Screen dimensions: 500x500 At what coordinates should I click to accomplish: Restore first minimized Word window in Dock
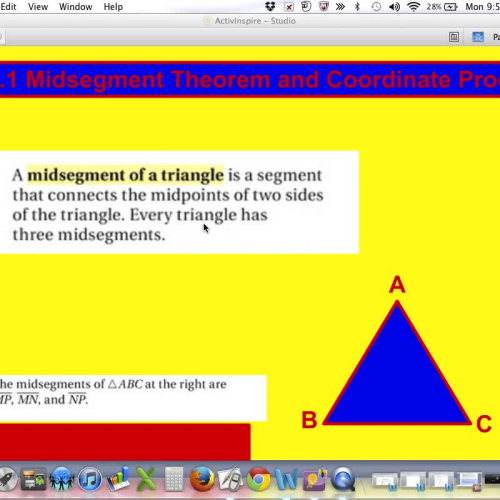click(x=384, y=481)
